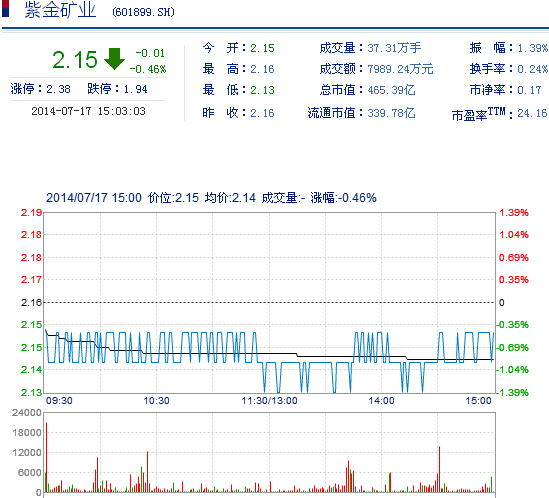
Task: Click the price change -0.01 value
Action: click(150, 53)
